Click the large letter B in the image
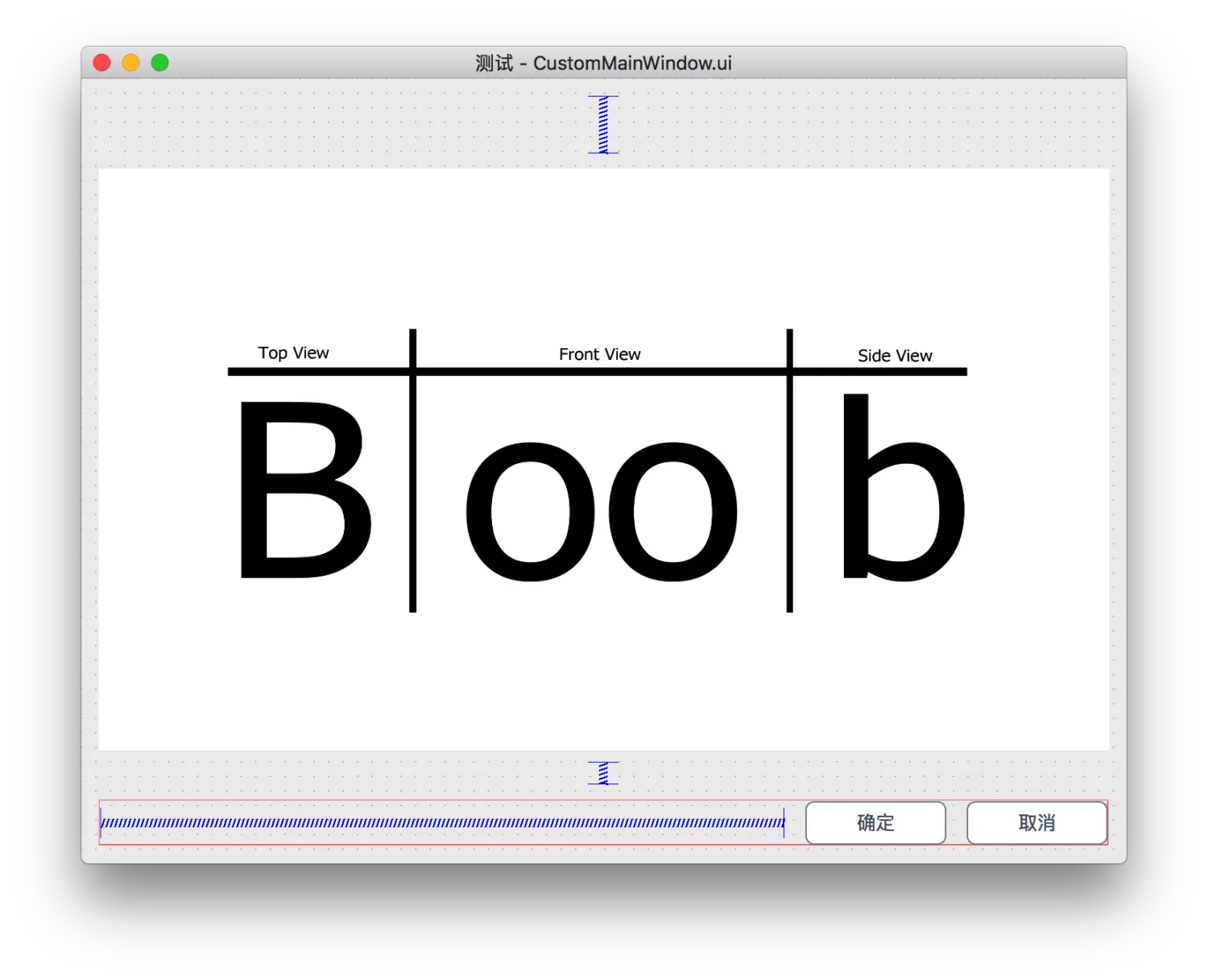Viewport: 1208px width, 980px height. point(305,490)
